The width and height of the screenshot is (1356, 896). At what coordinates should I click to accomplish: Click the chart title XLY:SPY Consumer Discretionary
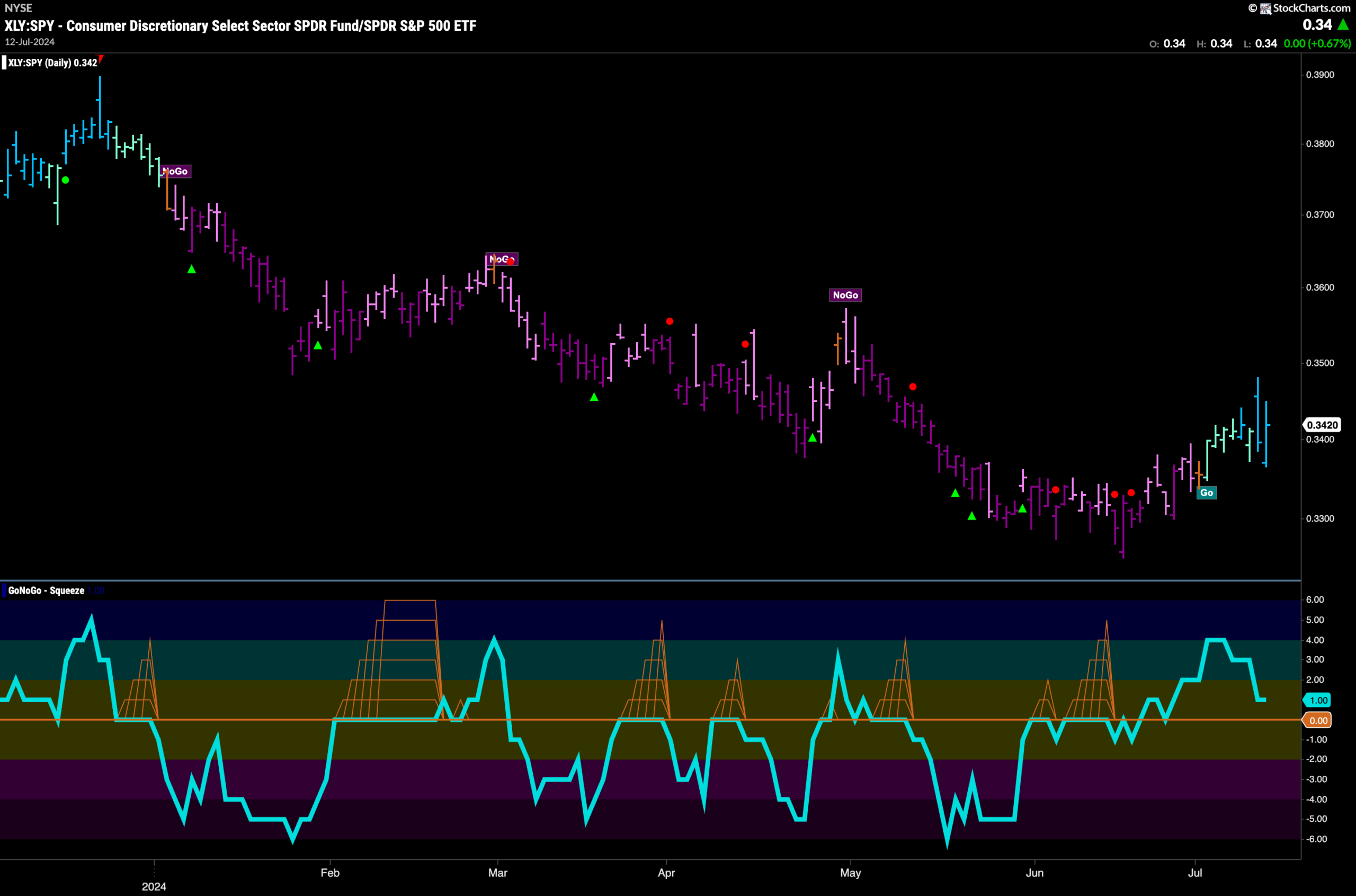click(x=240, y=26)
